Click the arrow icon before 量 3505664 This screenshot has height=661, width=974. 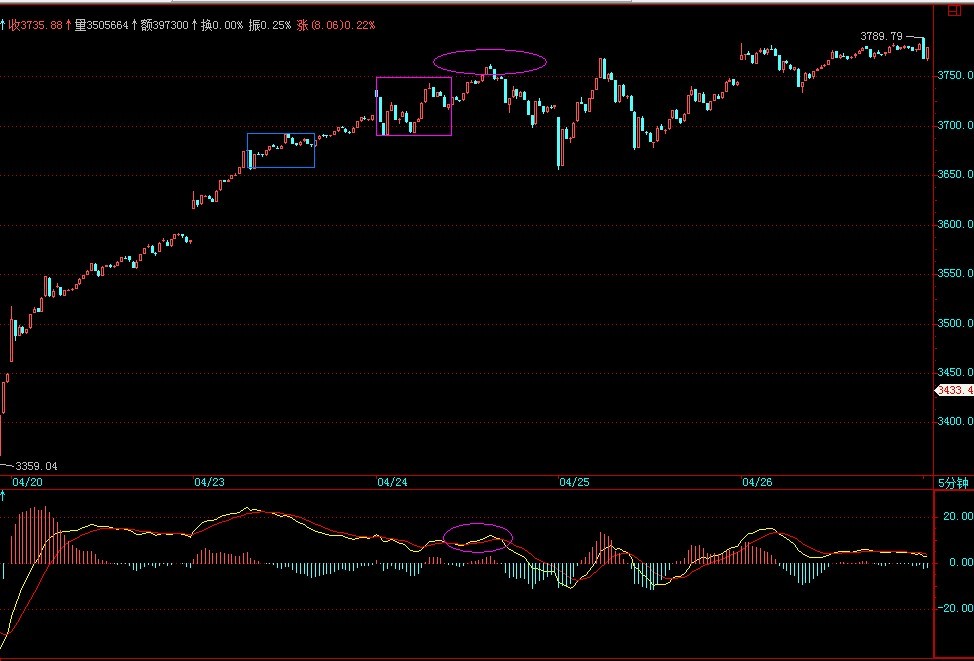point(69,24)
